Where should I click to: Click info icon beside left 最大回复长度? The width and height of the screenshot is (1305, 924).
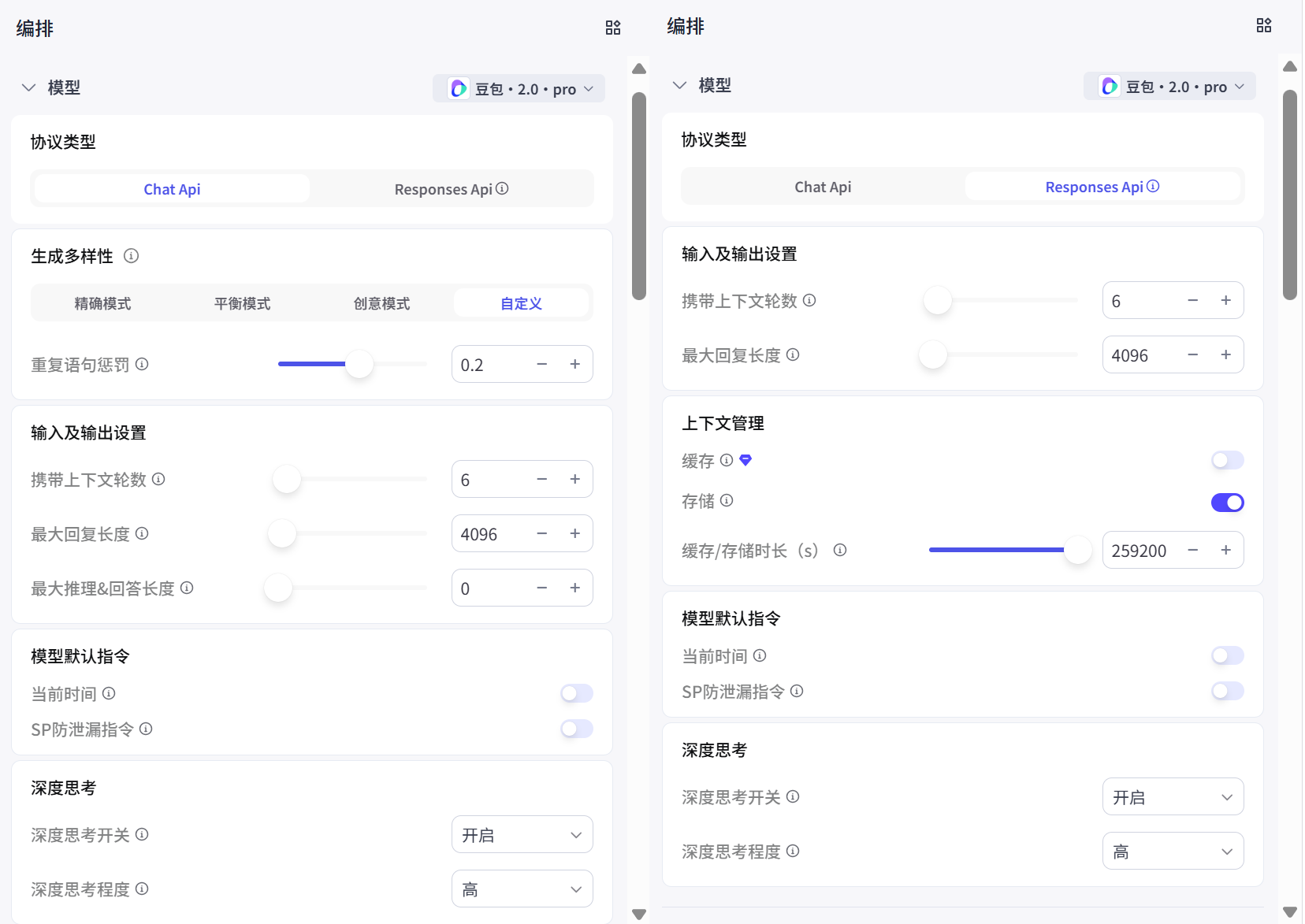click(142, 533)
